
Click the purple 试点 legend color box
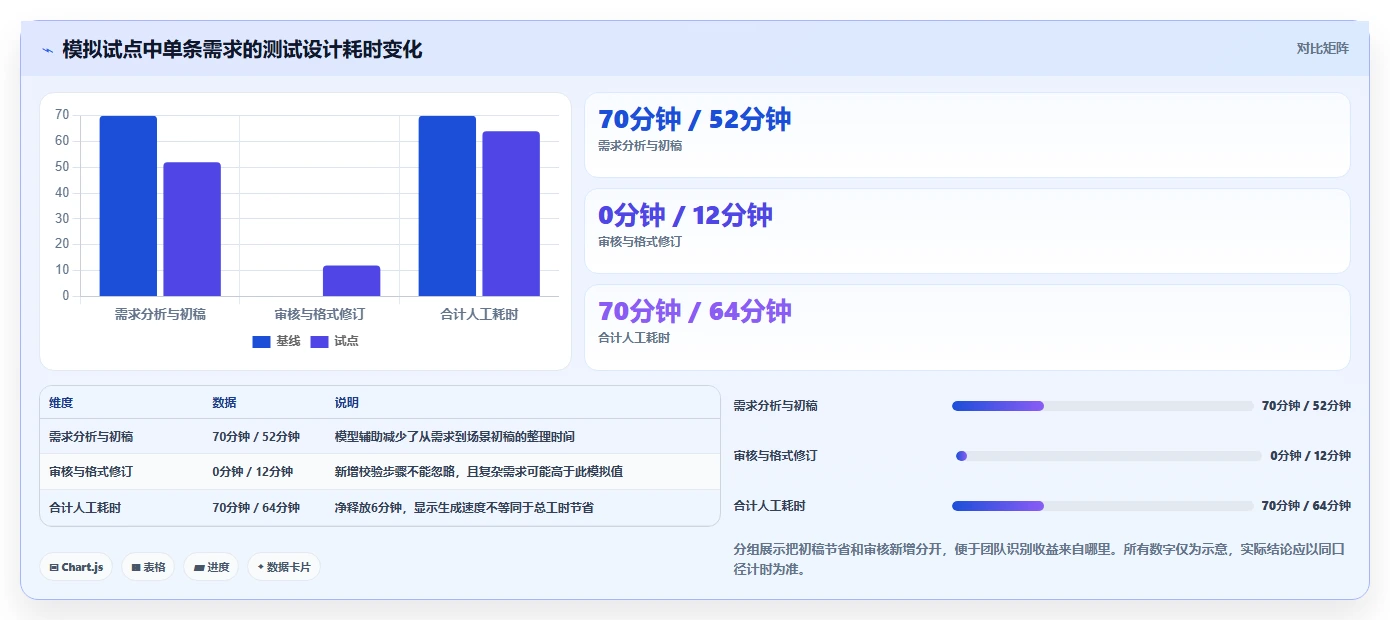(319, 341)
